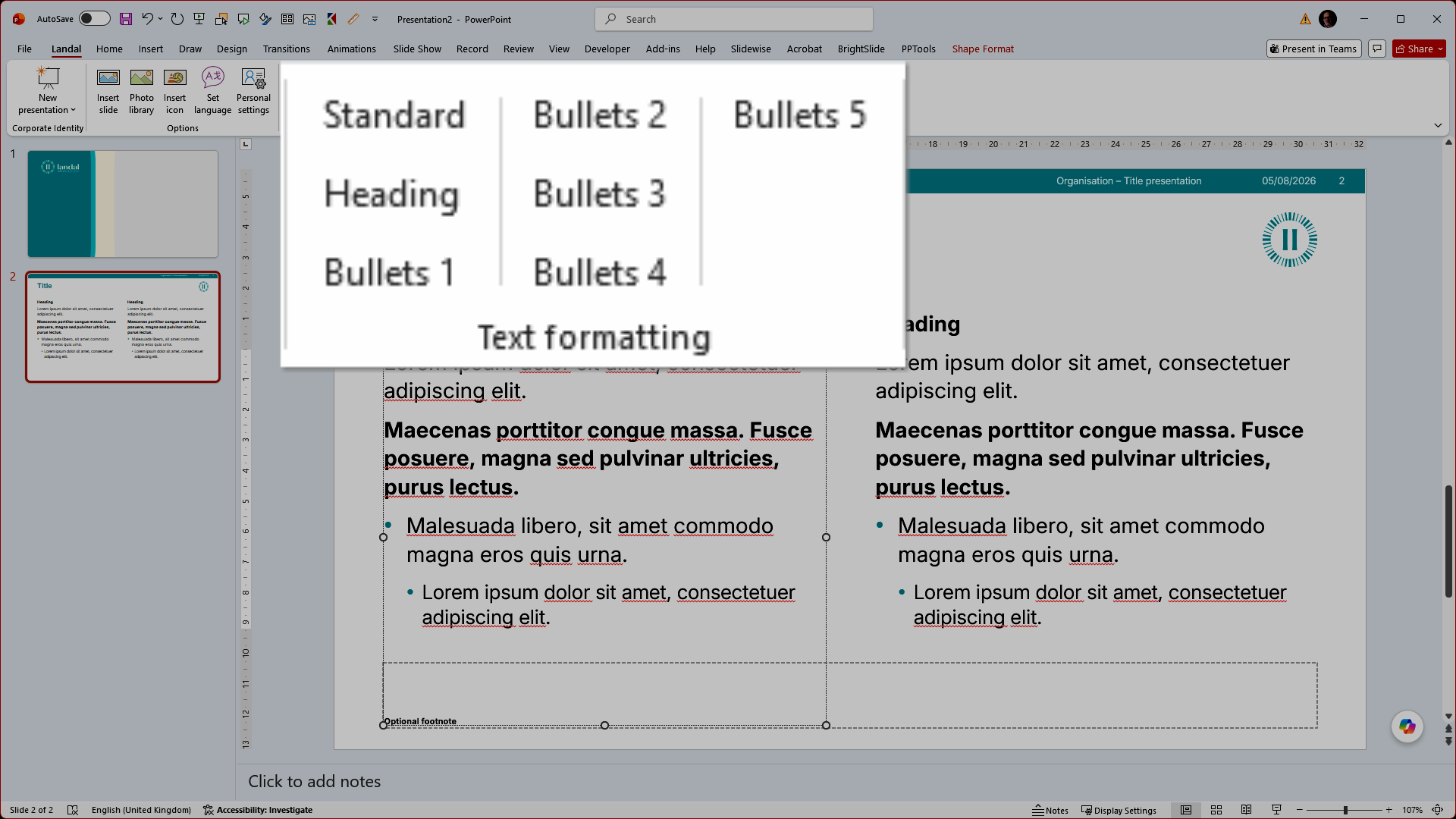Image resolution: width=1456 pixels, height=819 pixels.
Task: Switch to Reading View icon
Action: point(1247,810)
